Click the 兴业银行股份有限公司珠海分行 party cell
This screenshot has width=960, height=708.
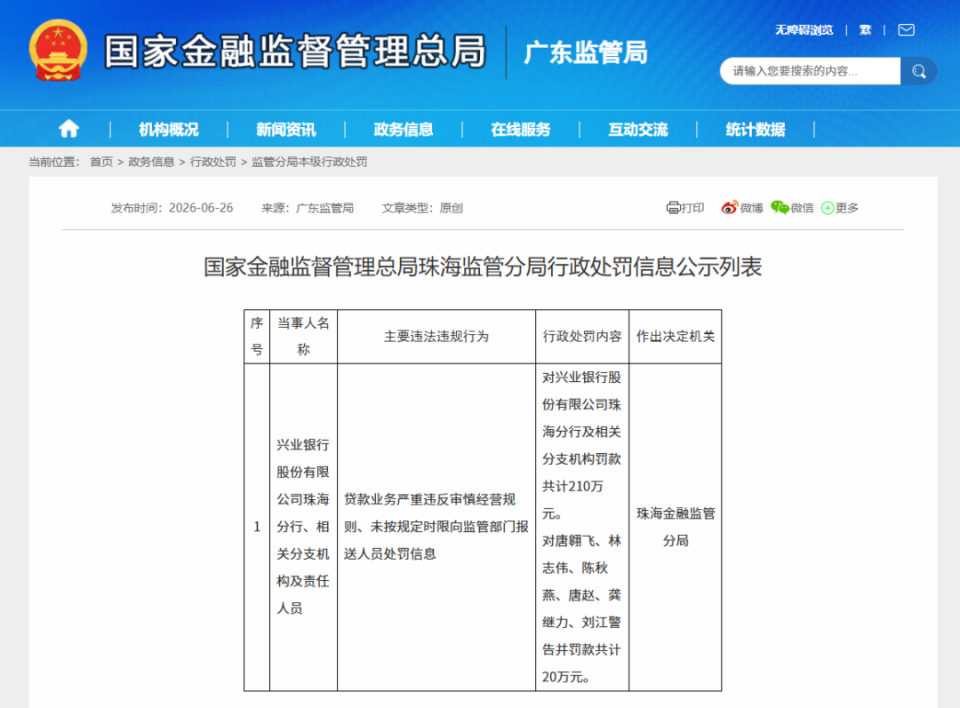click(x=304, y=527)
